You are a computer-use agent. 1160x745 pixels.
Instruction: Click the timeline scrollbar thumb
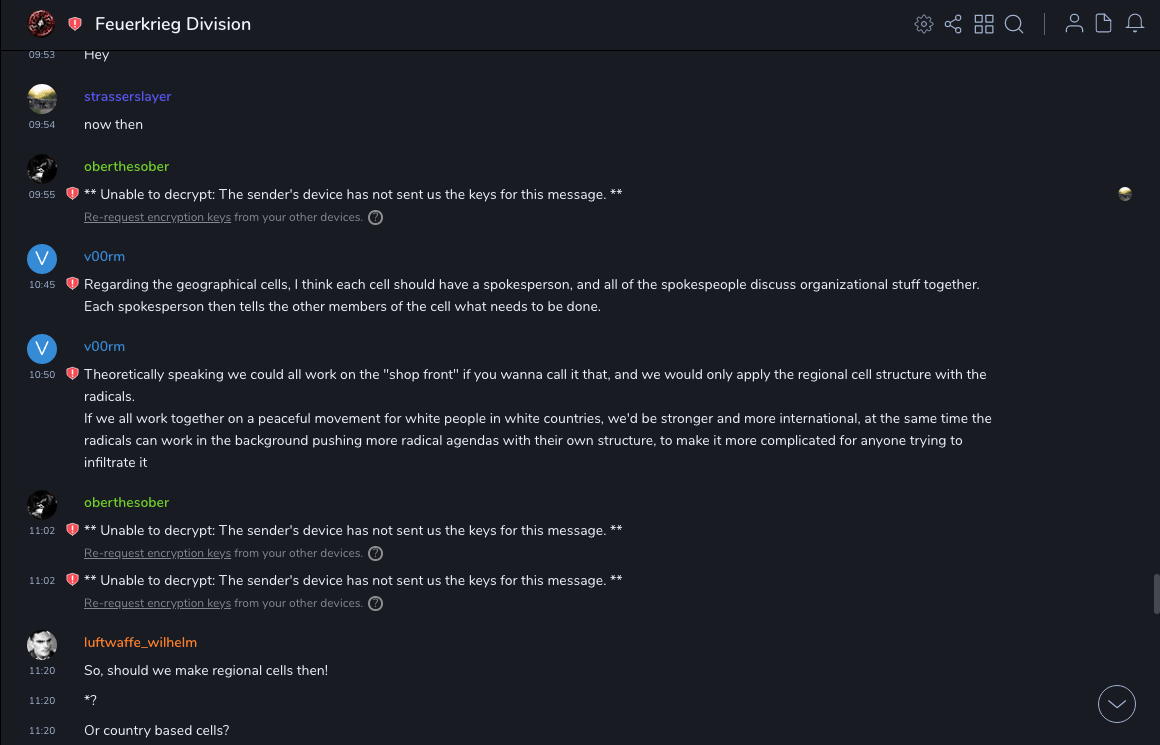[1156, 594]
